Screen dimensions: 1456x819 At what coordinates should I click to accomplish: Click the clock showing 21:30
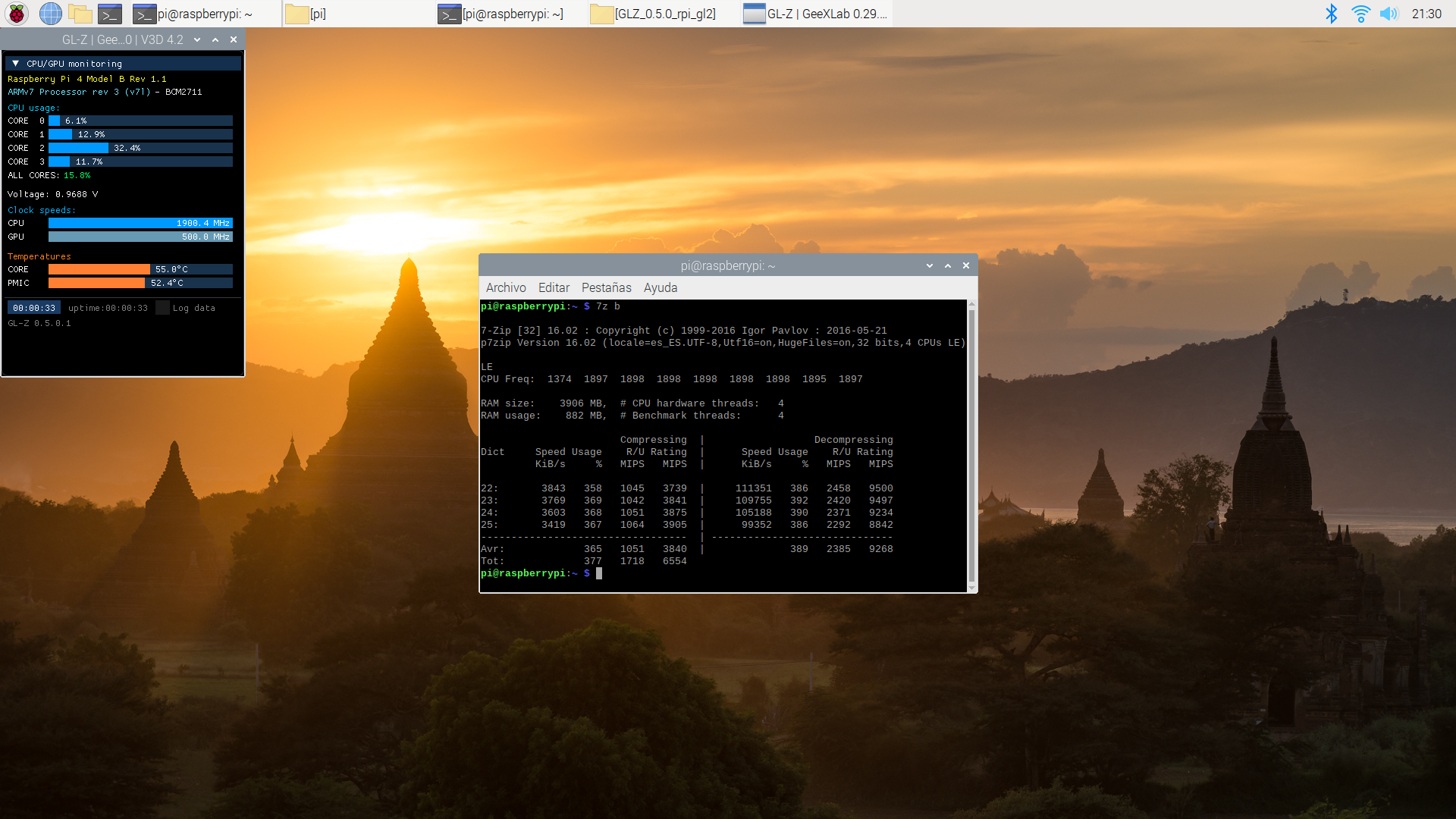pyautogui.click(x=1426, y=13)
